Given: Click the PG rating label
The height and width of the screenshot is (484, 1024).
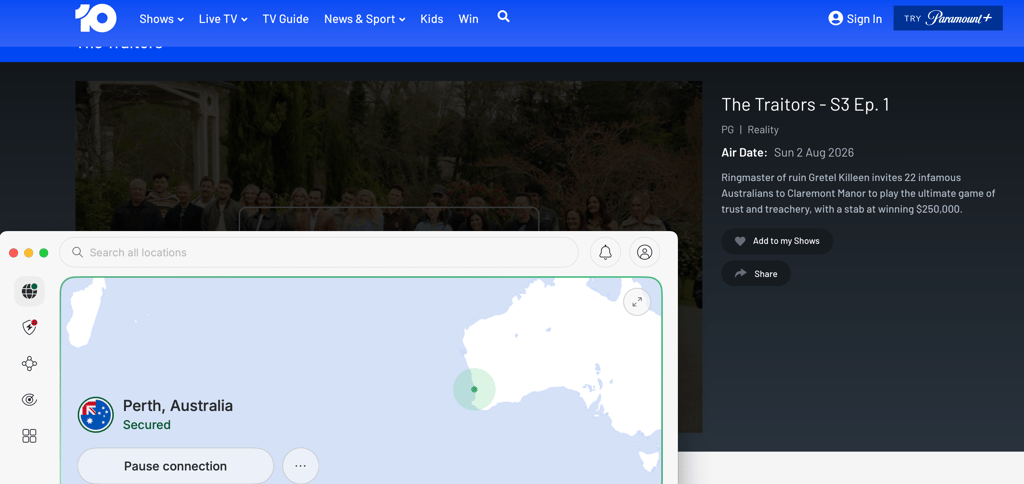Looking at the screenshot, I should (728, 129).
